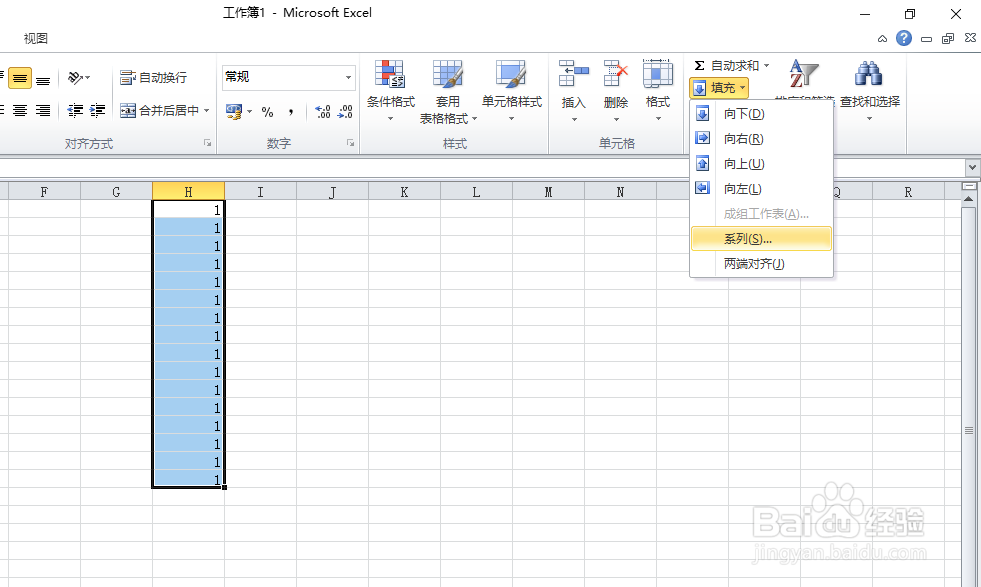This screenshot has height=587, width=981.
Task: Select column M header
Action: [x=548, y=191]
